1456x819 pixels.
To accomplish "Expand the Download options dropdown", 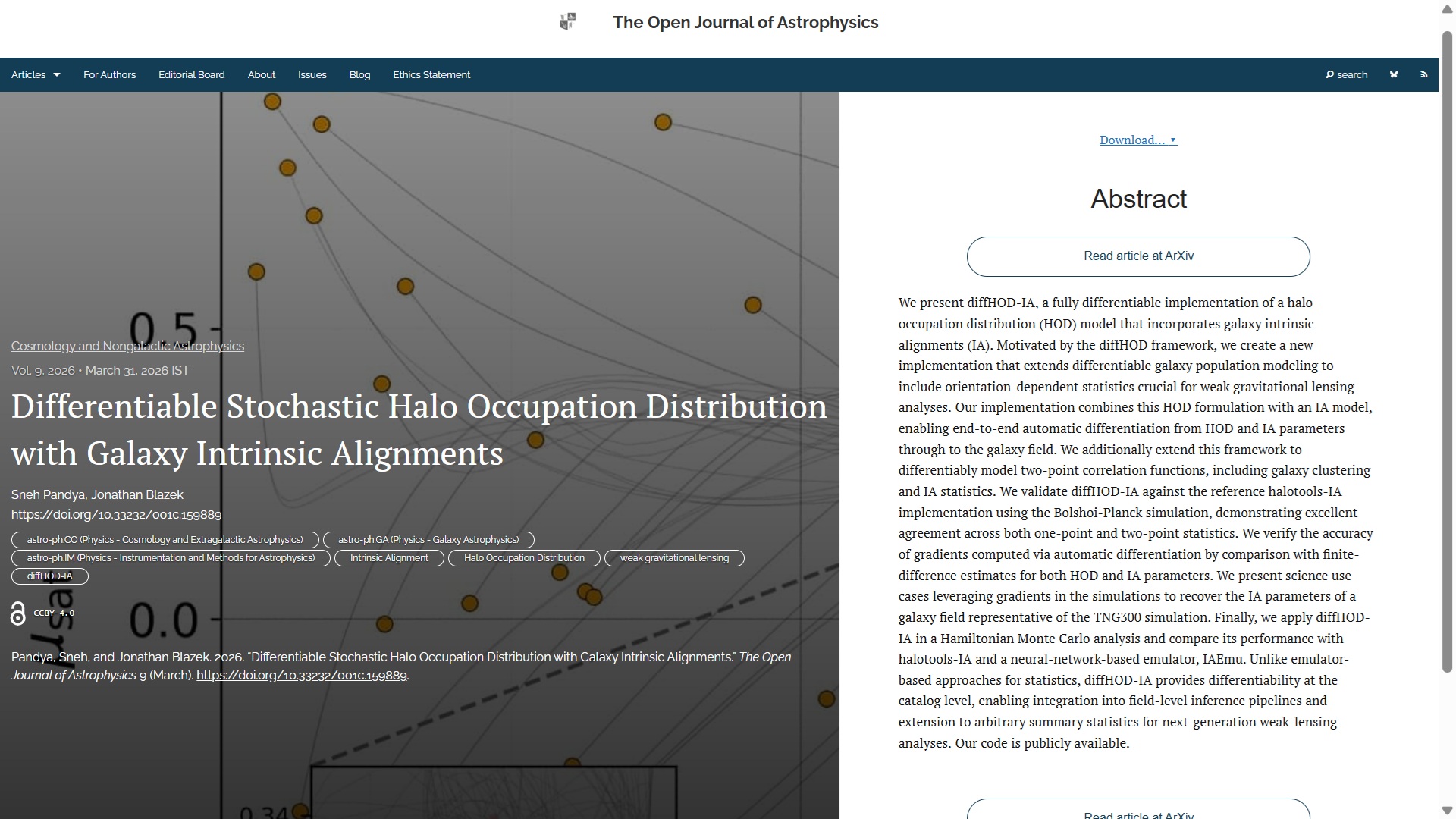I will click(x=1137, y=140).
